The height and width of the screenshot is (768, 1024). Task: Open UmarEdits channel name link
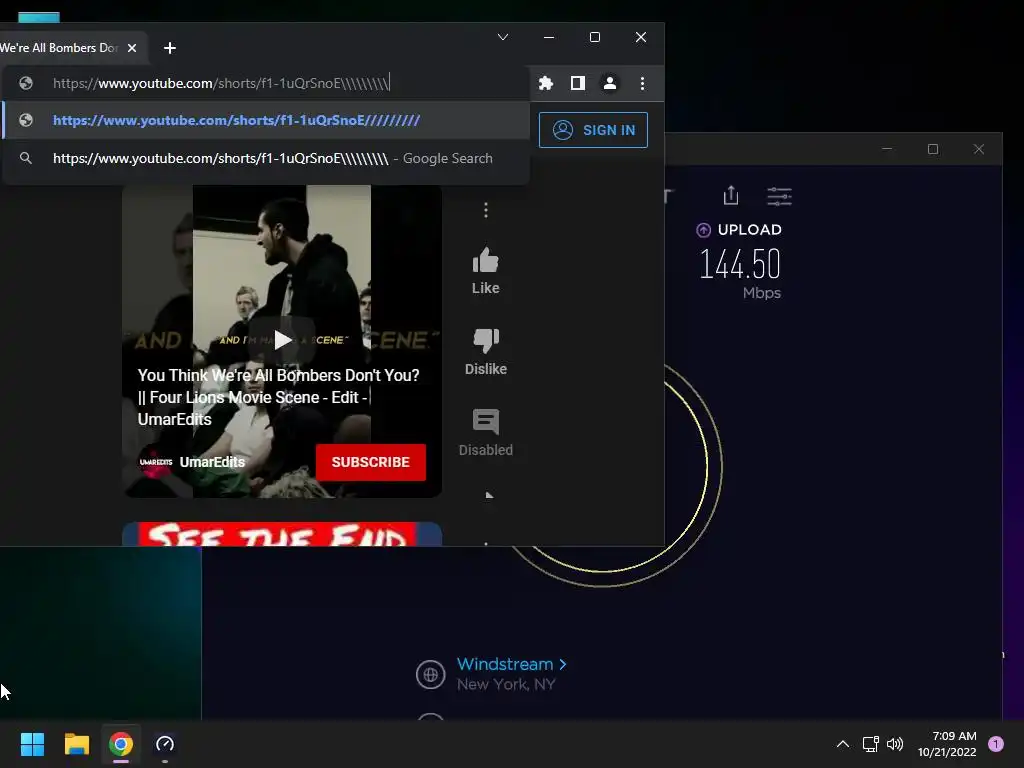[x=212, y=462]
